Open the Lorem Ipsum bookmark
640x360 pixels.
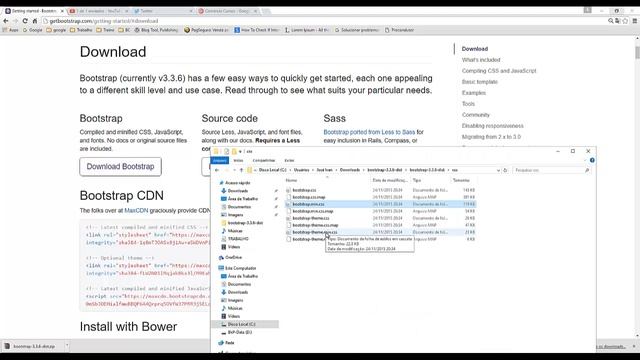[x=307, y=30]
